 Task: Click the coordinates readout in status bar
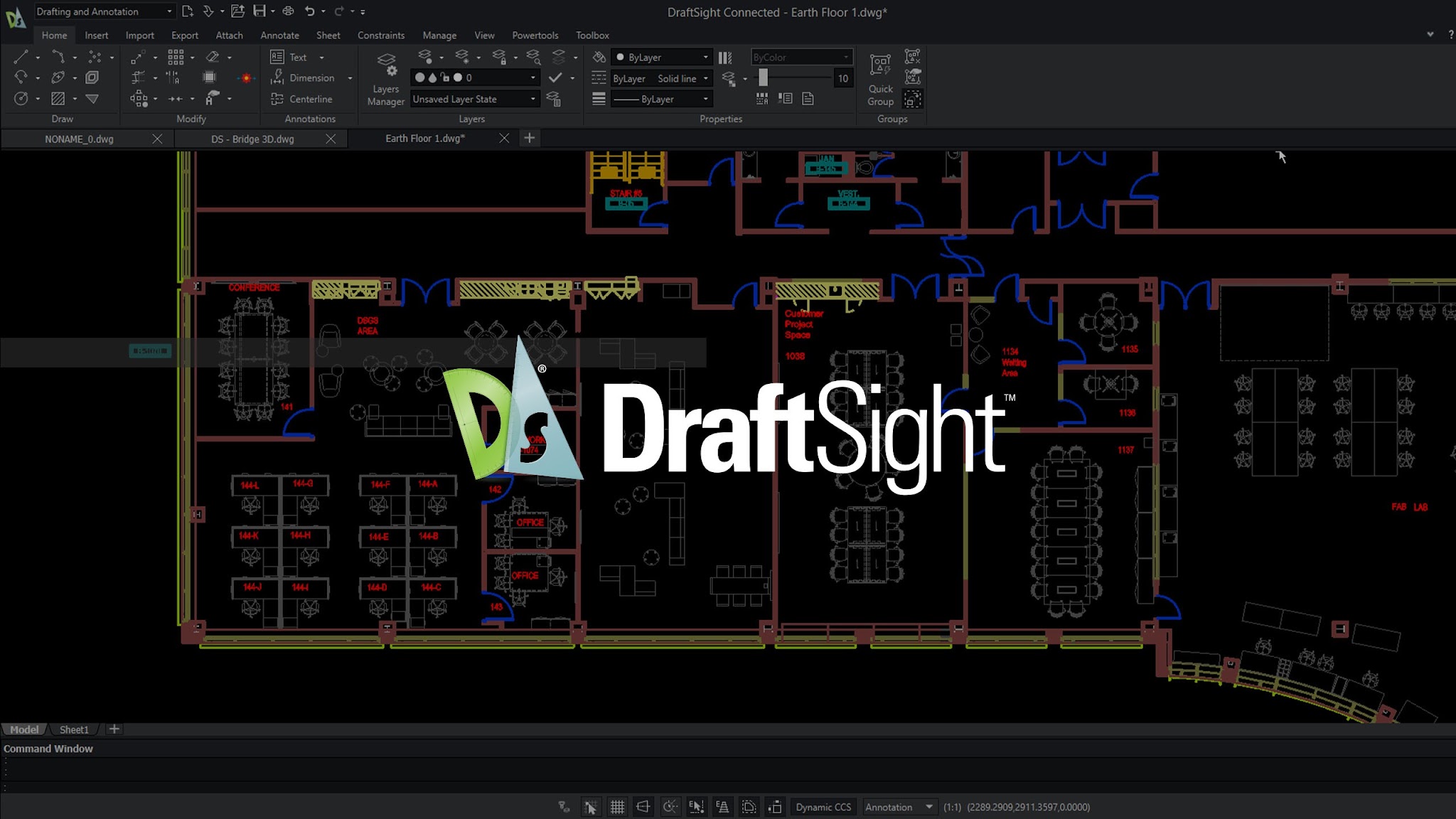coord(1028,807)
